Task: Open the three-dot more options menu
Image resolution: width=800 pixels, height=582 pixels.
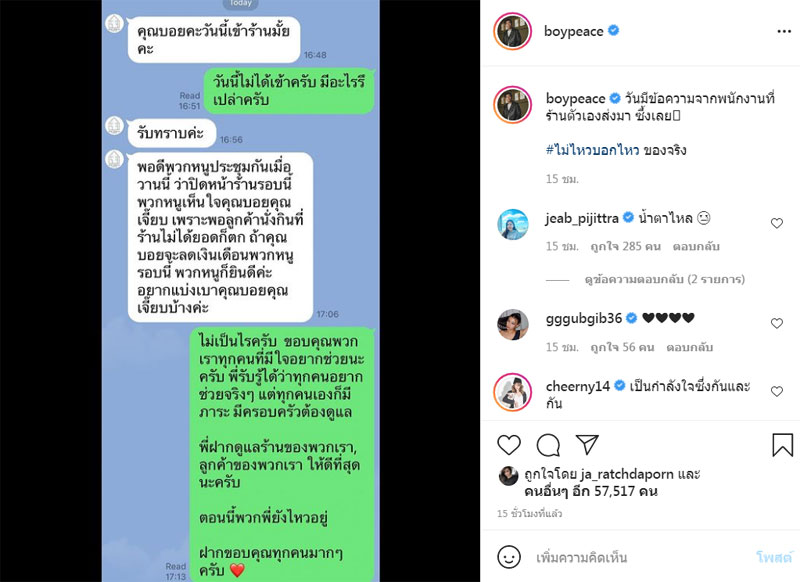Action: pos(784,32)
